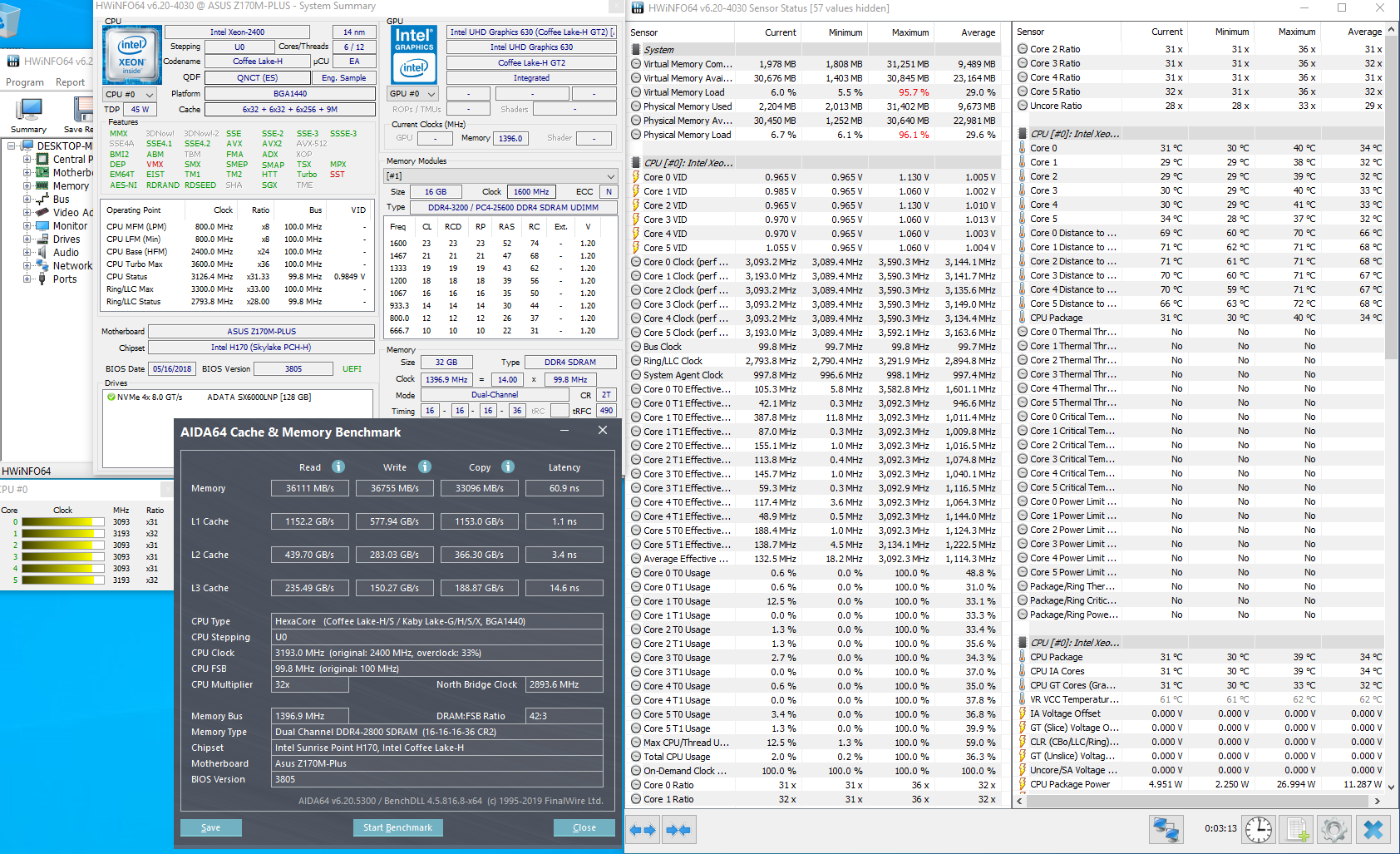The image size is (1400, 854).
Task: Select the System Agent Clock sensor row
Action: click(813, 375)
